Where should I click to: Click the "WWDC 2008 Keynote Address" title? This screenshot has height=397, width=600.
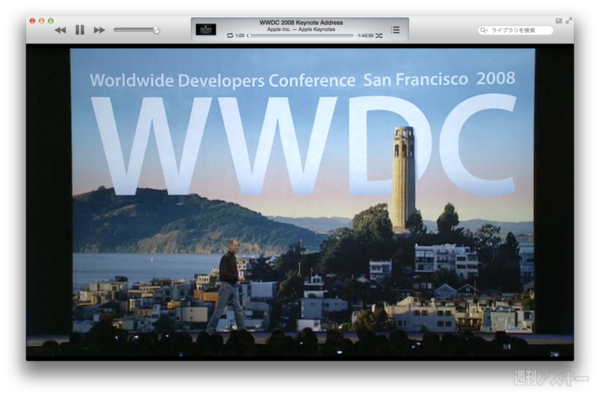[x=301, y=23]
